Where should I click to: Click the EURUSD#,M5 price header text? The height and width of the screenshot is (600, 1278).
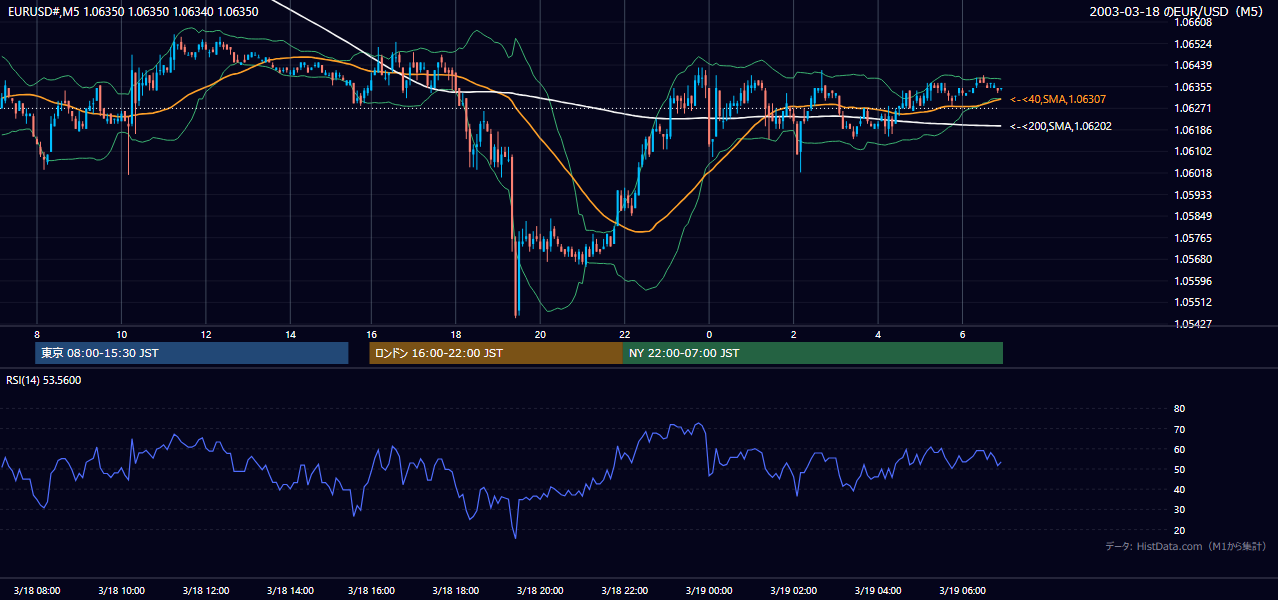tap(132, 12)
